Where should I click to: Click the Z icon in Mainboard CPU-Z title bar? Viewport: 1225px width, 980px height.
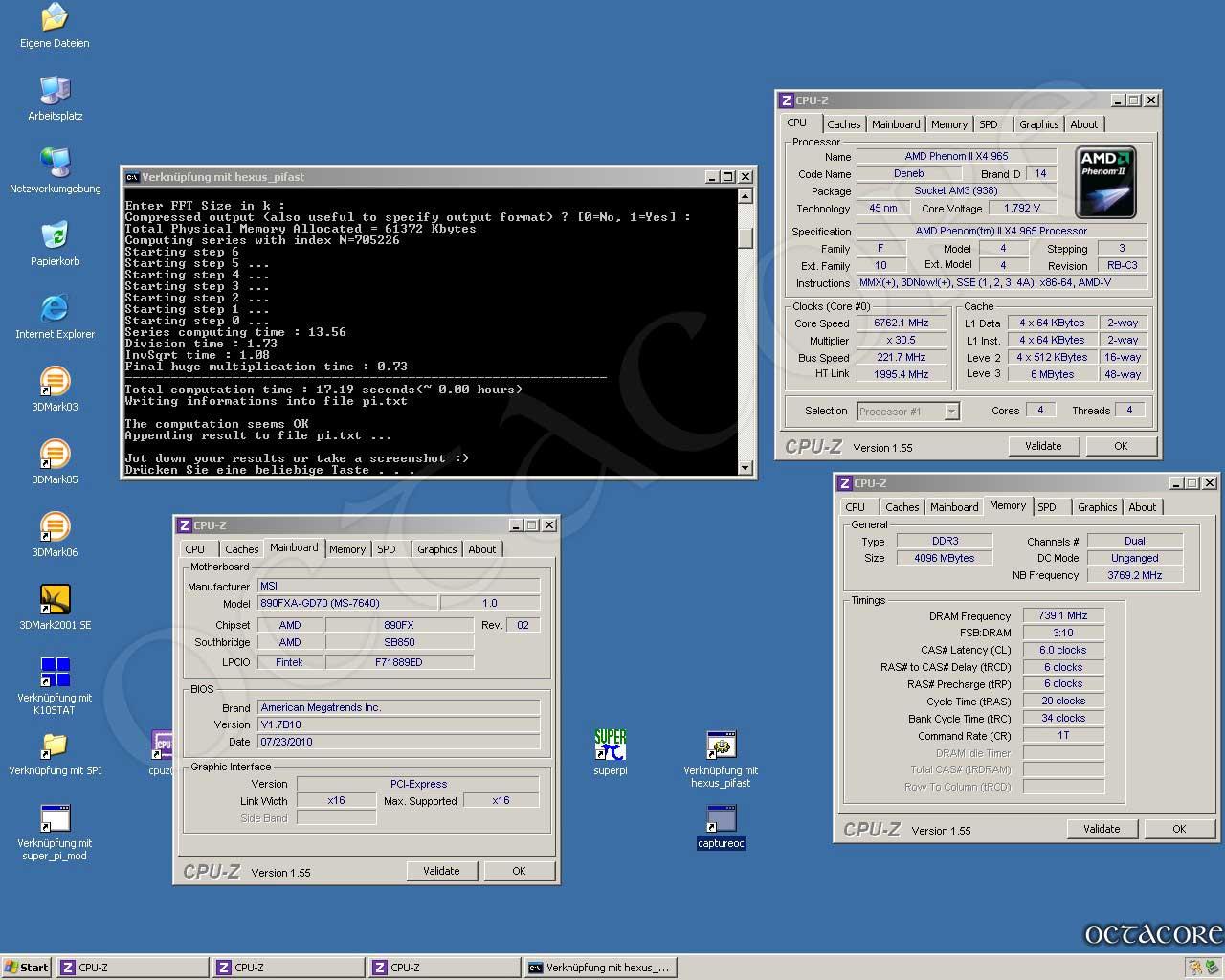[184, 525]
